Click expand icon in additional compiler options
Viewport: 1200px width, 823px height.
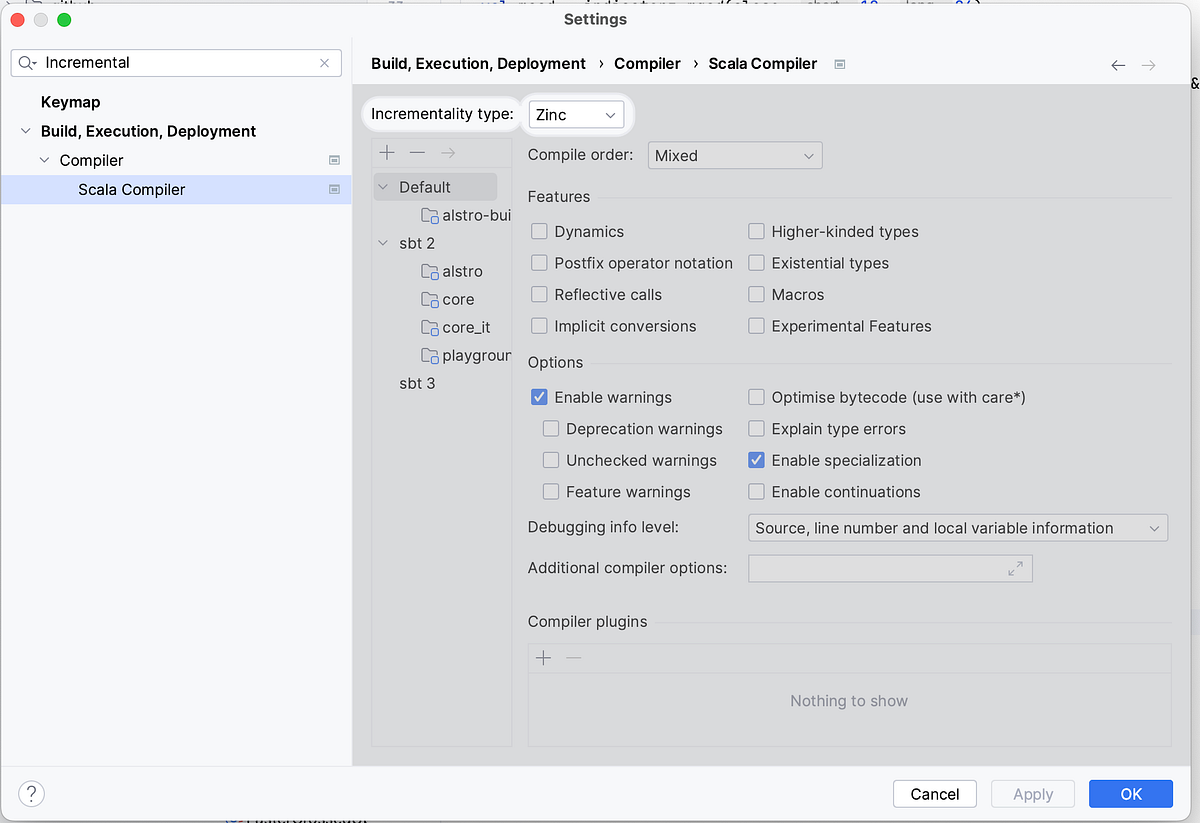1015,568
